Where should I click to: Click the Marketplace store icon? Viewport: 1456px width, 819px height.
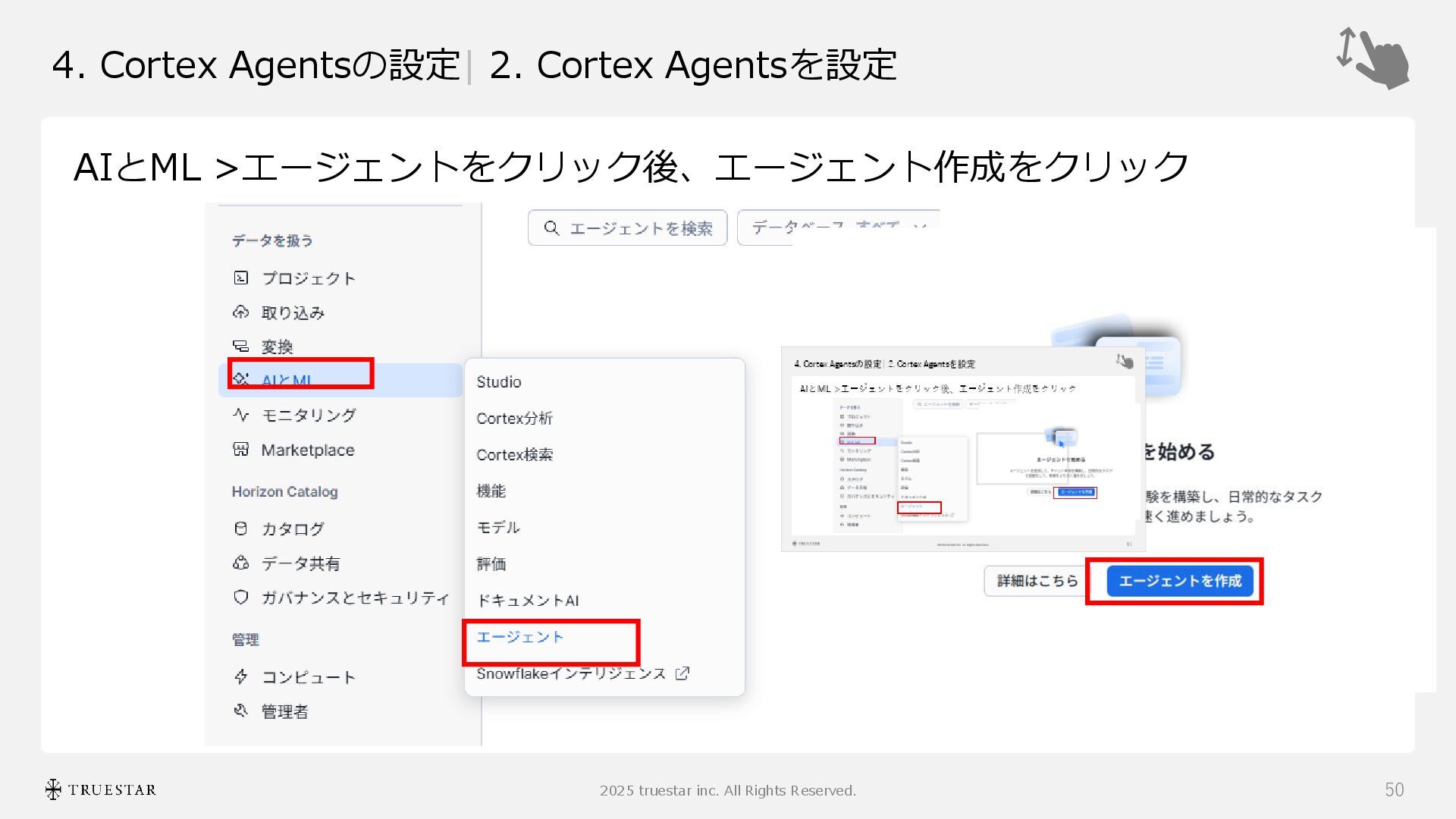(x=241, y=450)
